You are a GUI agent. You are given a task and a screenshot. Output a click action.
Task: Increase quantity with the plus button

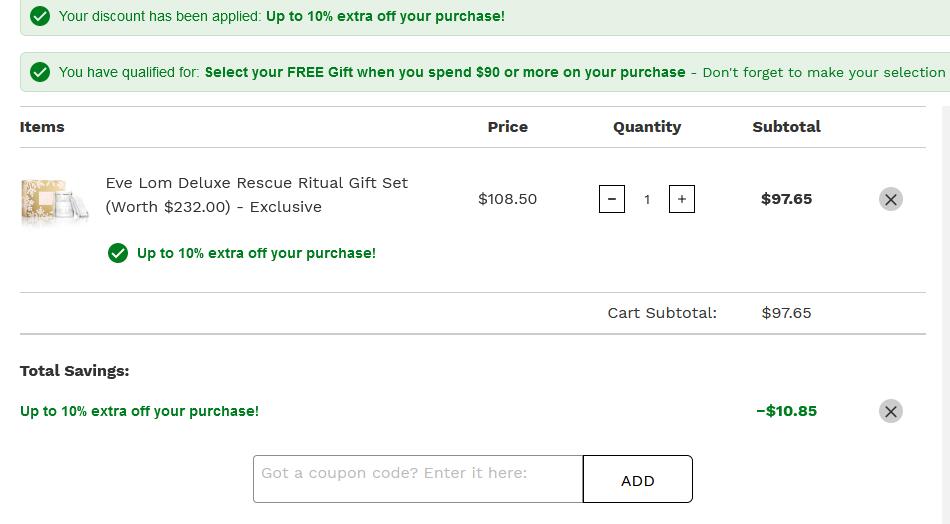682,199
